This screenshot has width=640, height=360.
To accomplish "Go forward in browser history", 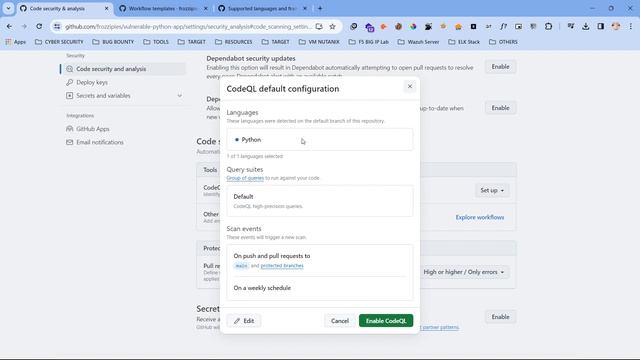I will point(24,27).
